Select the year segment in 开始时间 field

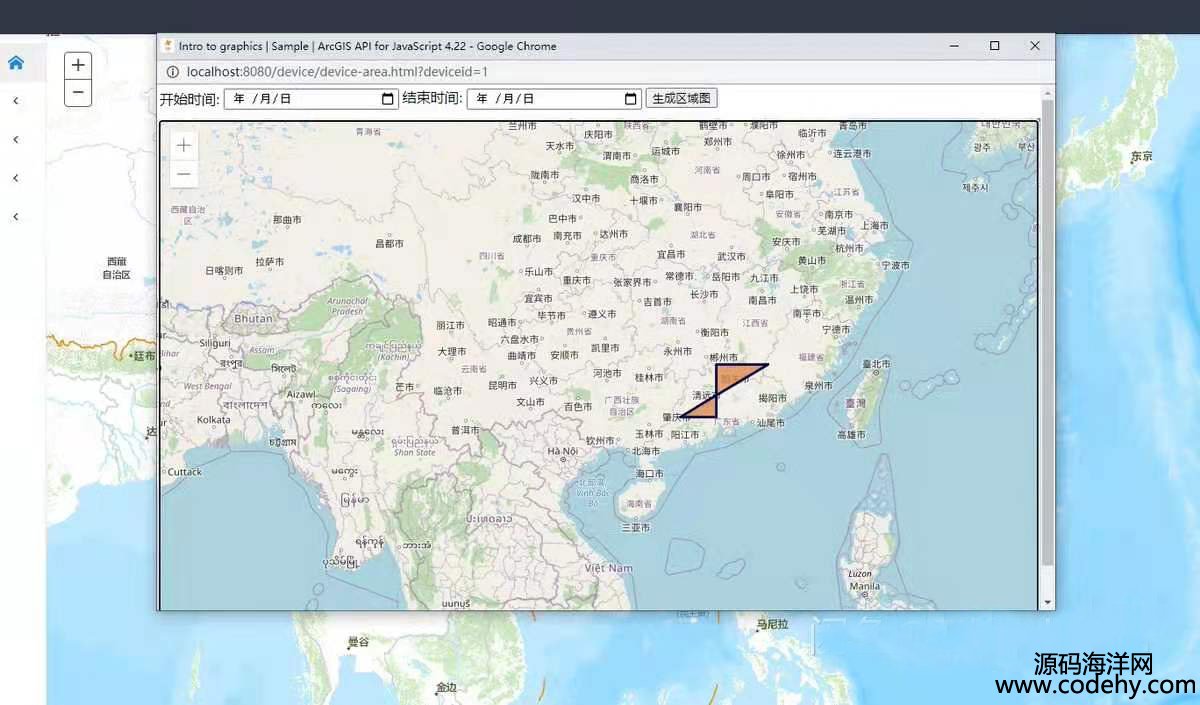click(239, 99)
